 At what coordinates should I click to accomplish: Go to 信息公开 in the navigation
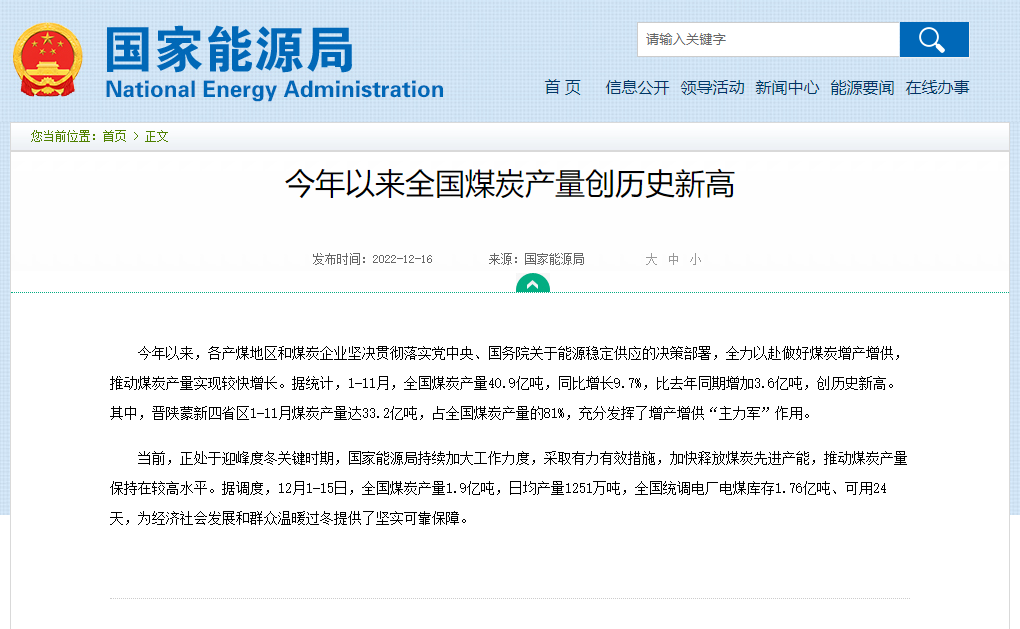[637, 87]
